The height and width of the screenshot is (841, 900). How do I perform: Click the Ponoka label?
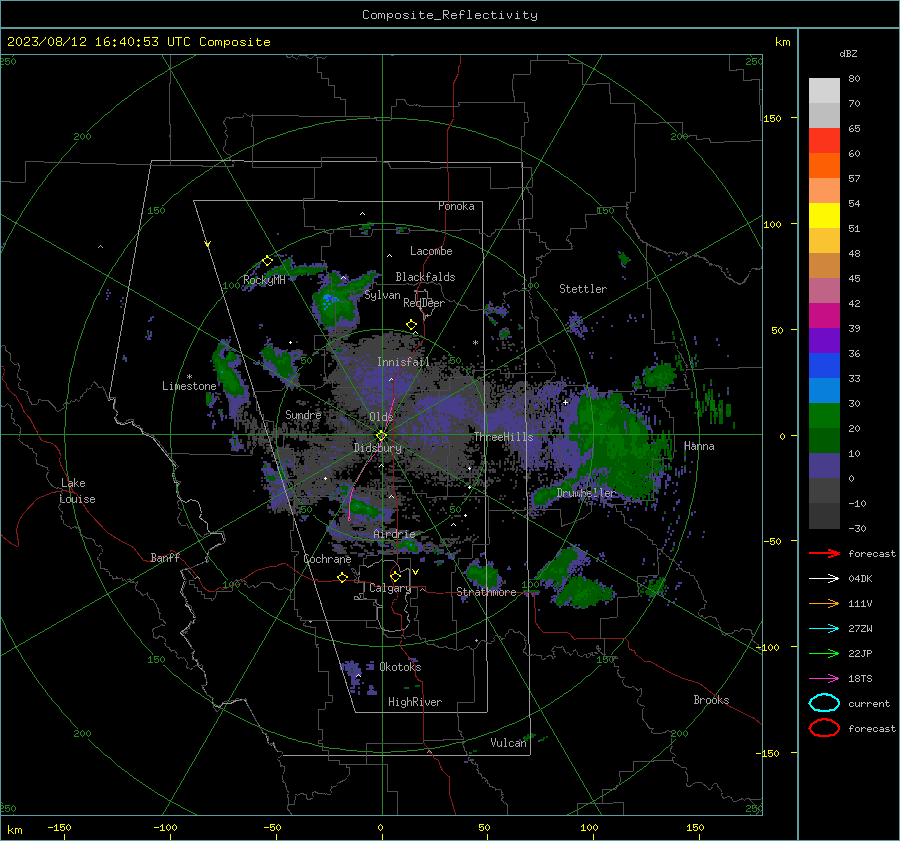point(456,206)
